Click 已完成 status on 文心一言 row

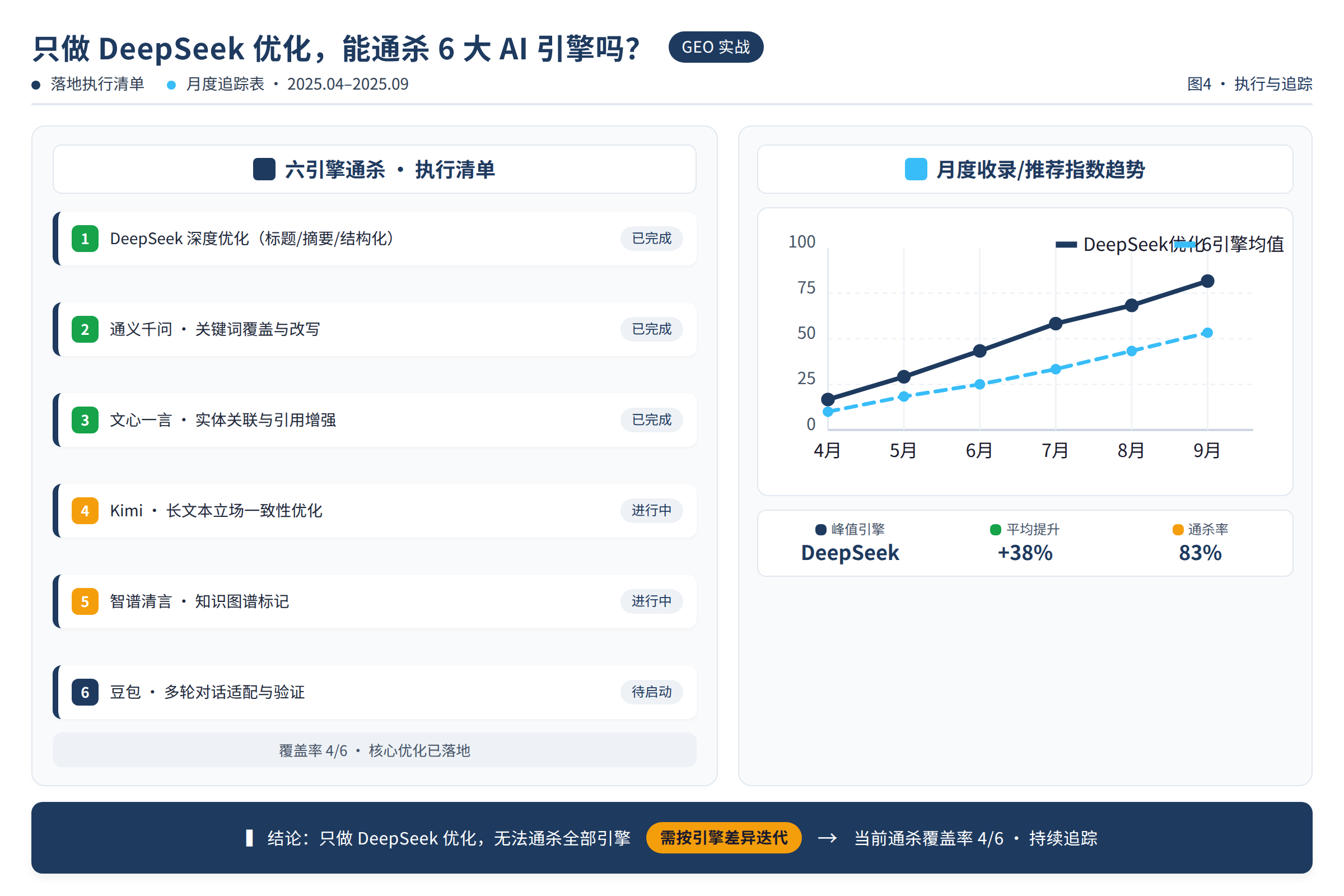click(x=651, y=420)
